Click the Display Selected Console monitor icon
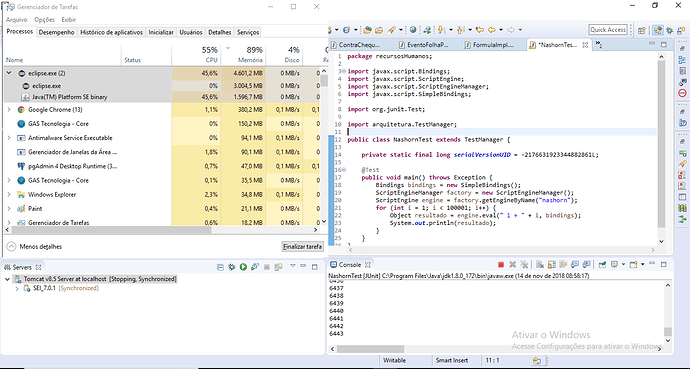 [615, 264]
